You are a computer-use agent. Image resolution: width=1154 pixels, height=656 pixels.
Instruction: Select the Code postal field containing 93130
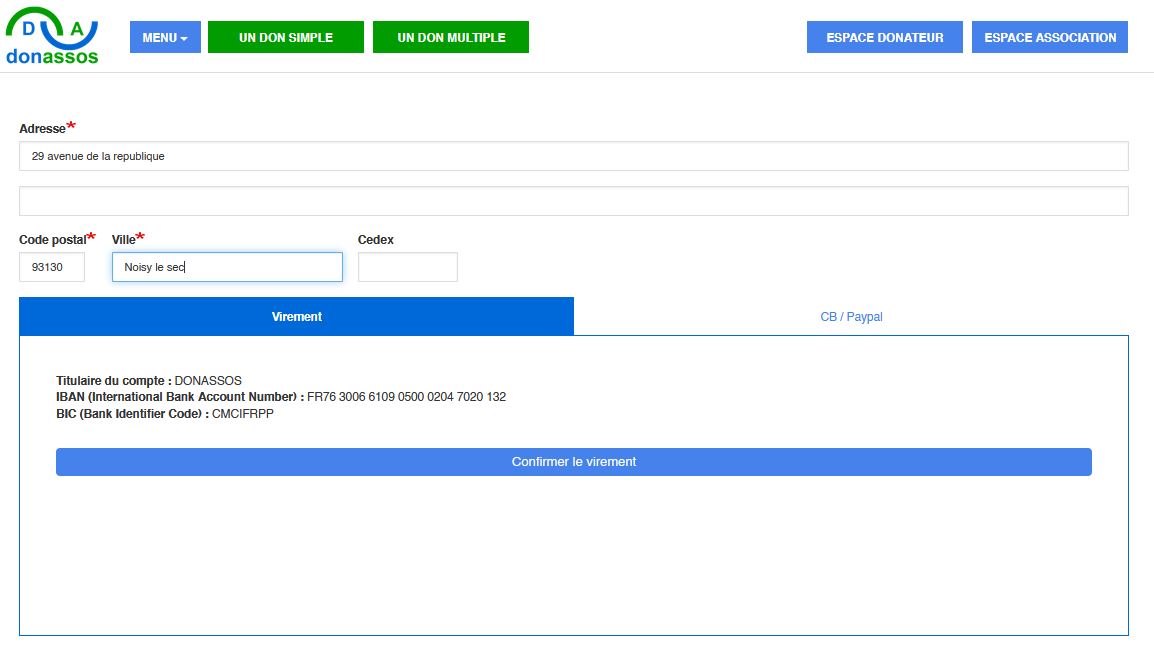tap(52, 267)
